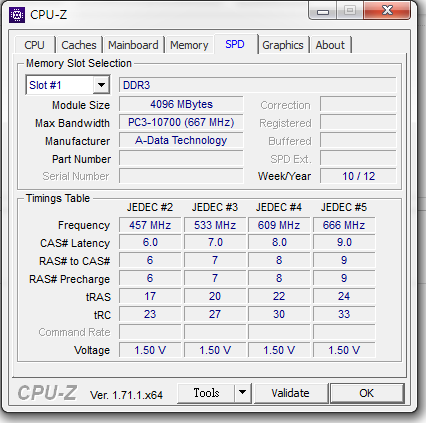This screenshot has height=423, width=426.
Task: Select the tRAS value 20
Action: (215, 296)
